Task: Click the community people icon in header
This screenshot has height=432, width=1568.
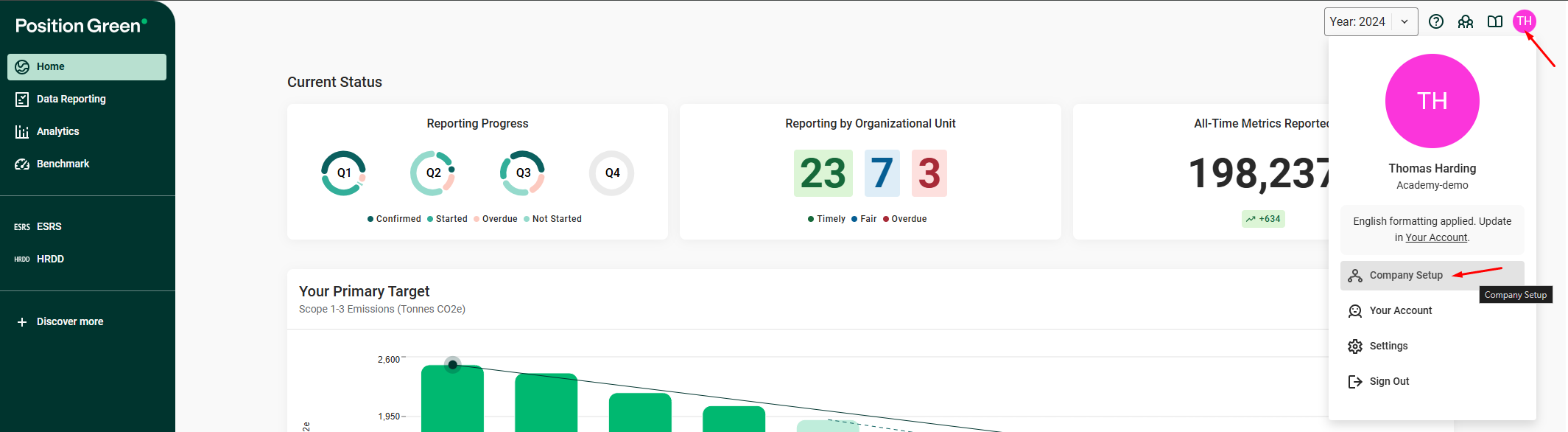Action: point(1466,21)
